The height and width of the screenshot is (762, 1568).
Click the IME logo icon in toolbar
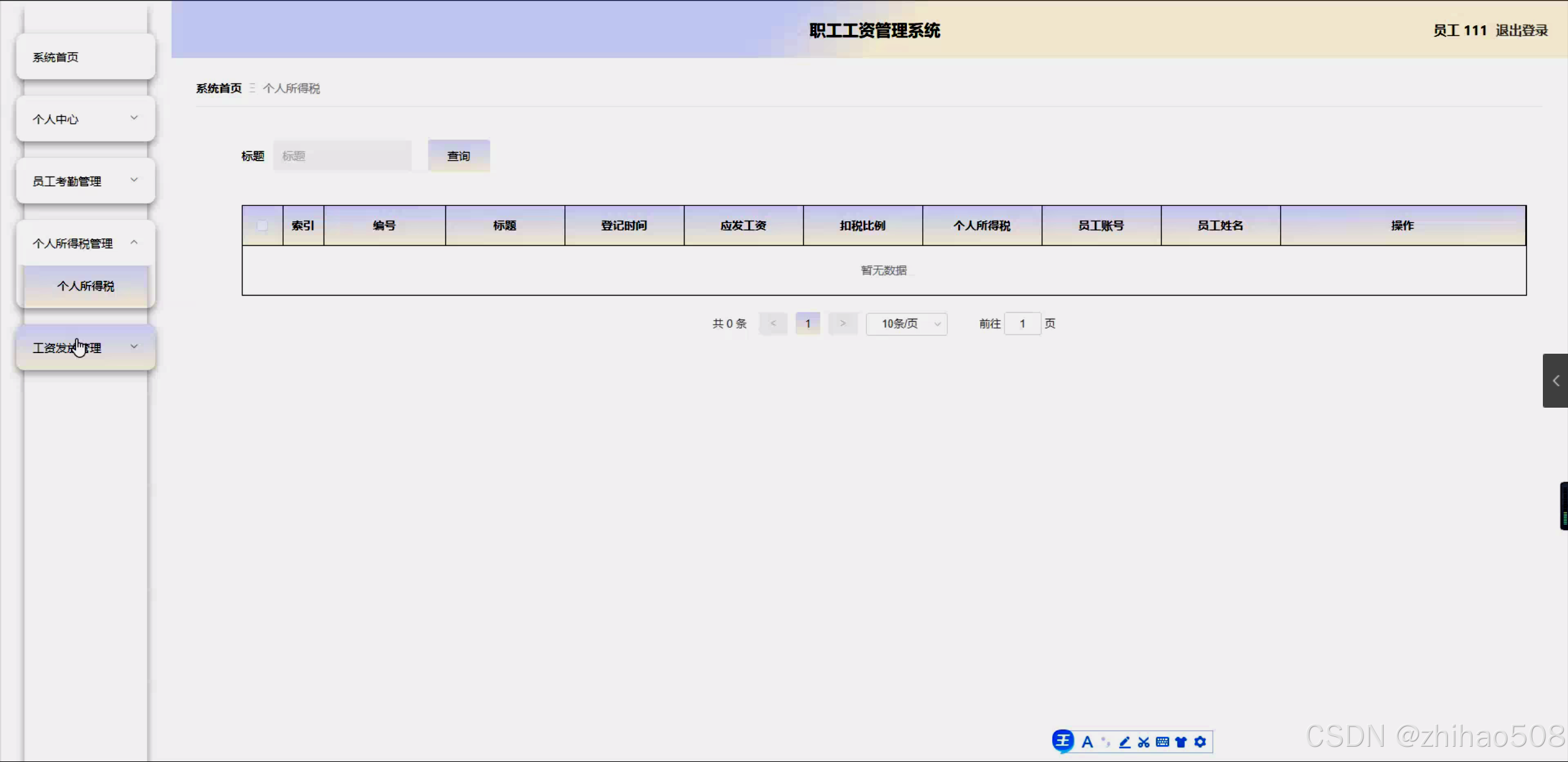pos(1063,741)
